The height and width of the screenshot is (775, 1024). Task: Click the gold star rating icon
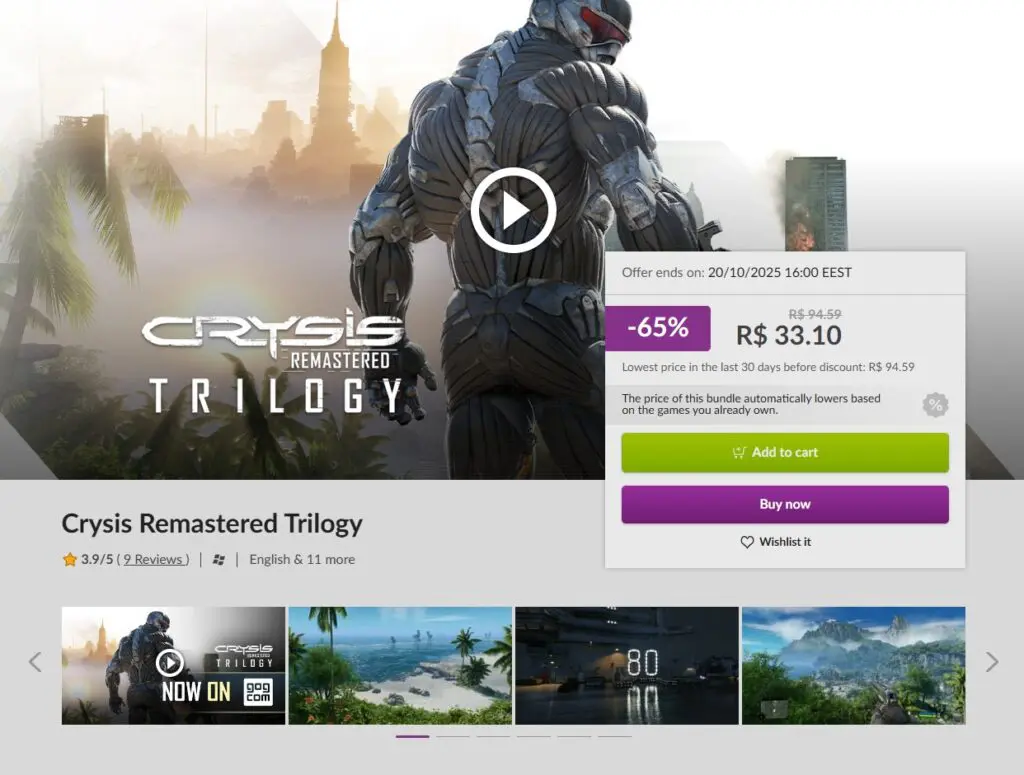coord(70,560)
